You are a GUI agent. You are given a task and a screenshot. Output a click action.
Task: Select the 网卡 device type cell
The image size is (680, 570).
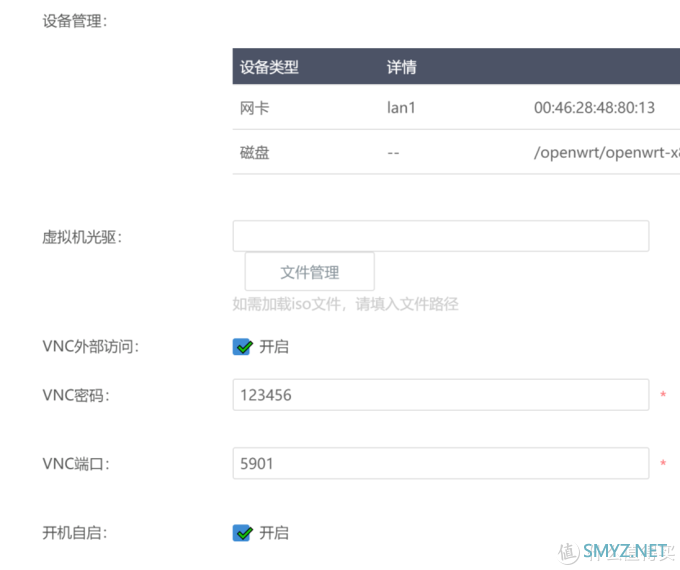click(255, 108)
